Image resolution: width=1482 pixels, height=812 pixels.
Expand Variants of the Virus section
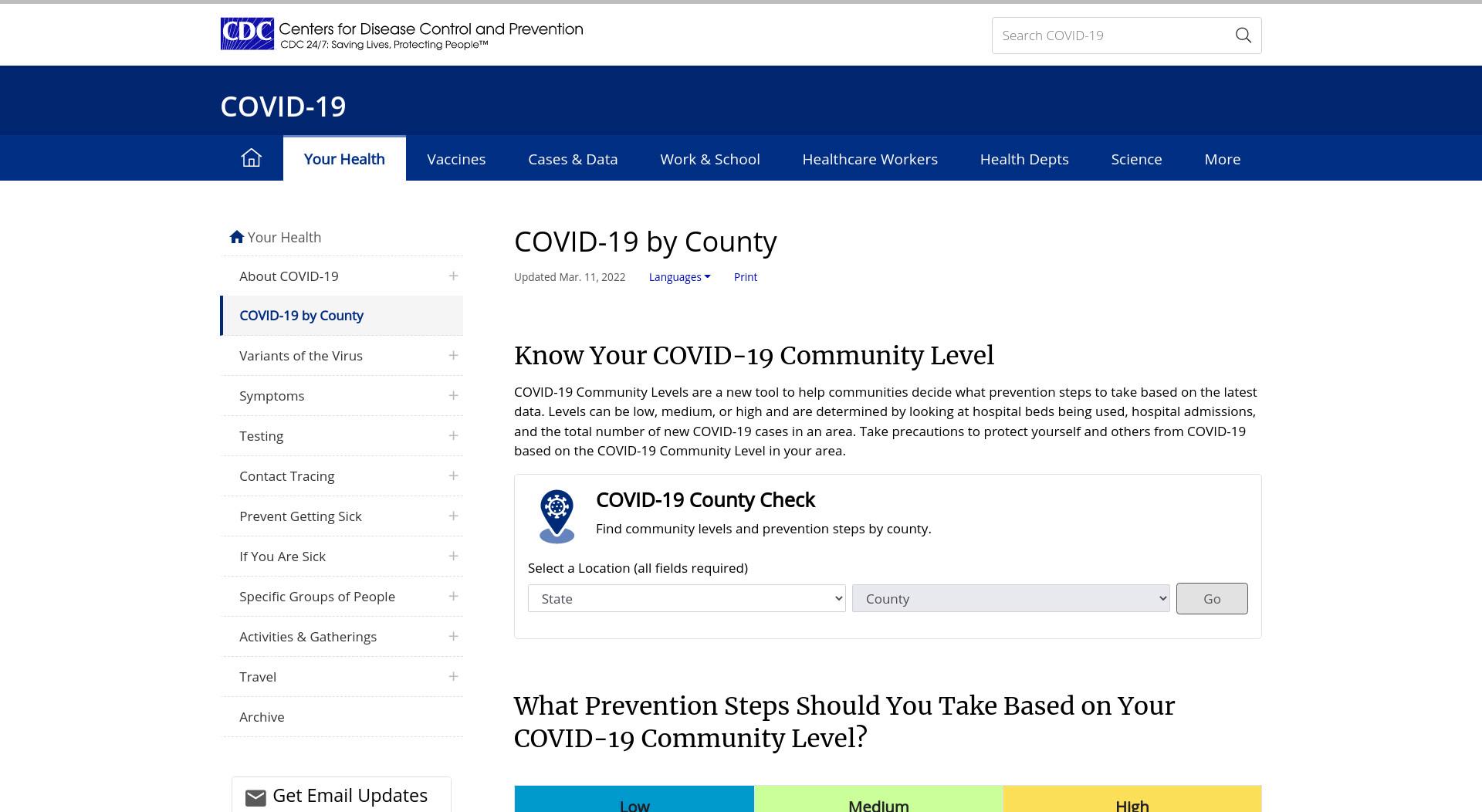pyautogui.click(x=453, y=355)
